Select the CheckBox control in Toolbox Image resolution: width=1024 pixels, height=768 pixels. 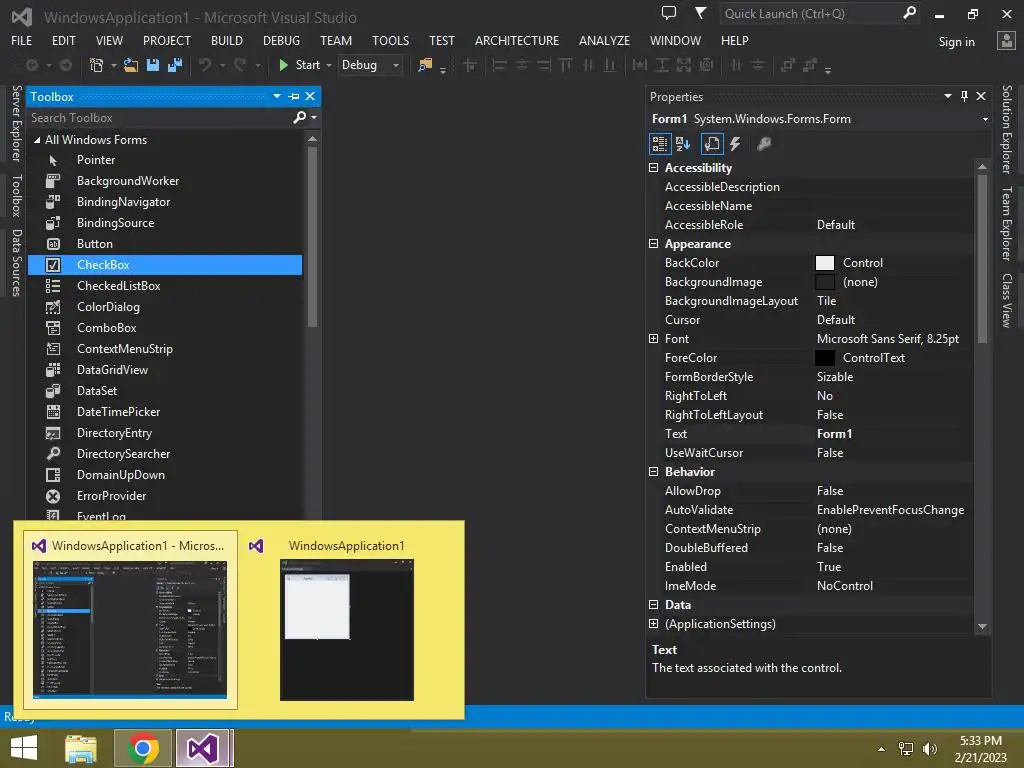(x=165, y=264)
